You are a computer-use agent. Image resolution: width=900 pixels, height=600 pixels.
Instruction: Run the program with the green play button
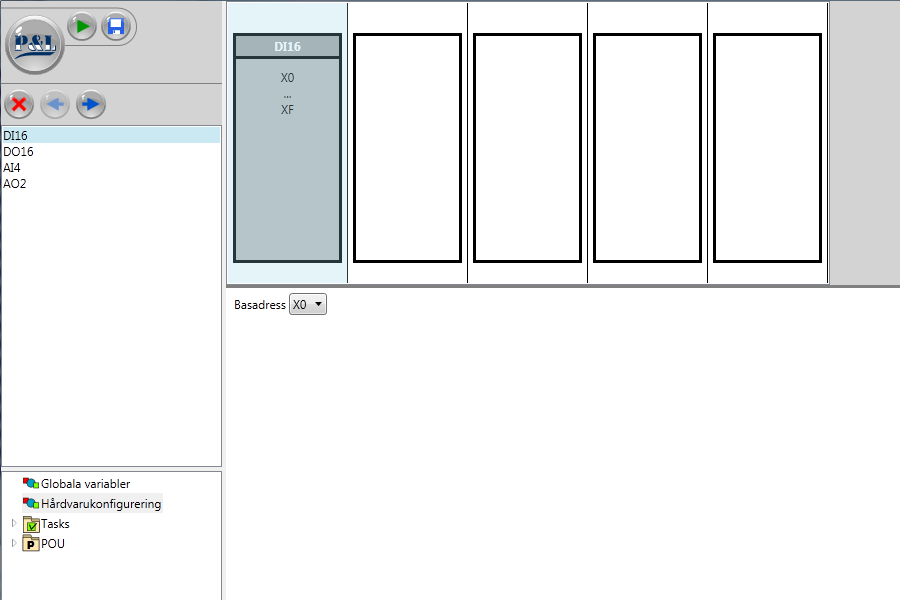(x=82, y=26)
